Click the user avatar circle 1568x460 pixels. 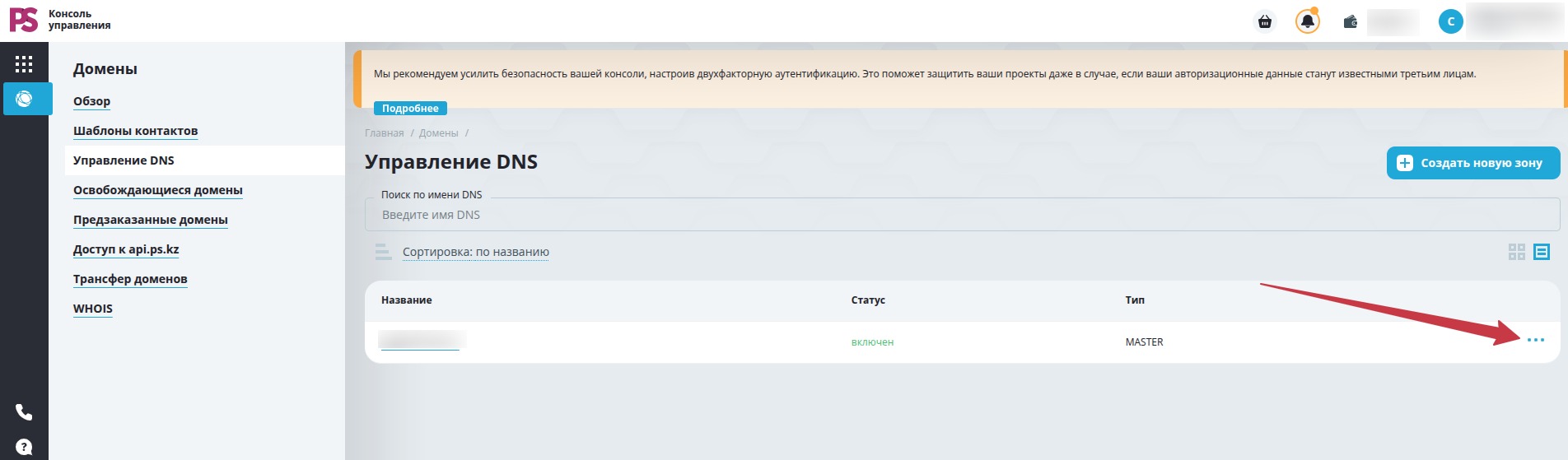click(1451, 21)
